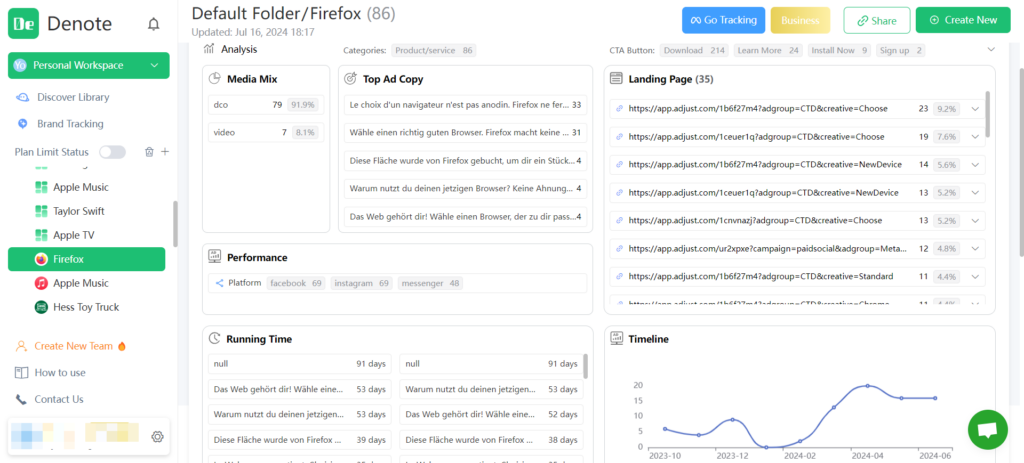Click 2024-04 peak point on Timeline
The image size is (1024, 463).
point(867,386)
